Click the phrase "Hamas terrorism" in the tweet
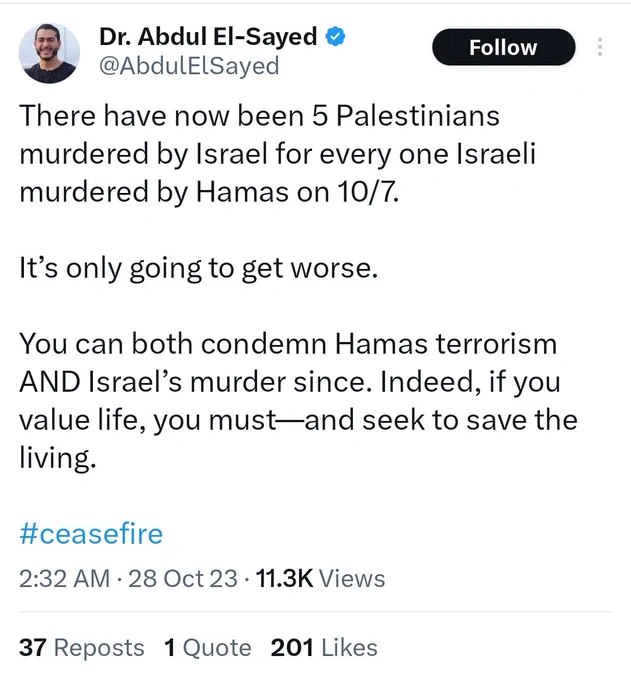Viewport: 631px width, 680px height. (x=446, y=344)
